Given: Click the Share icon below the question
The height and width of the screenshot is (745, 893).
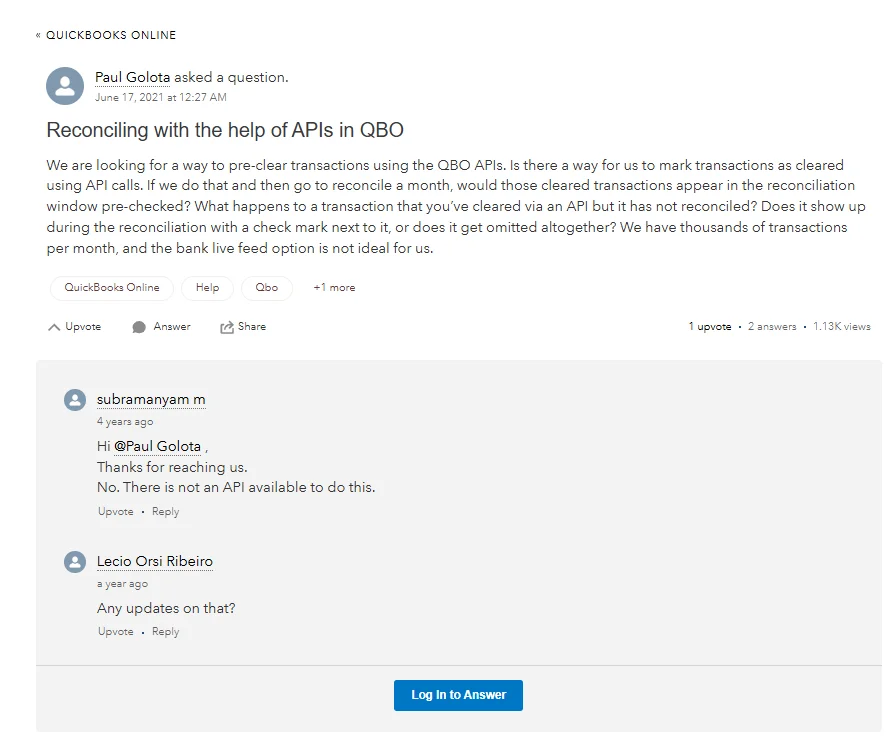Looking at the screenshot, I should pyautogui.click(x=227, y=327).
